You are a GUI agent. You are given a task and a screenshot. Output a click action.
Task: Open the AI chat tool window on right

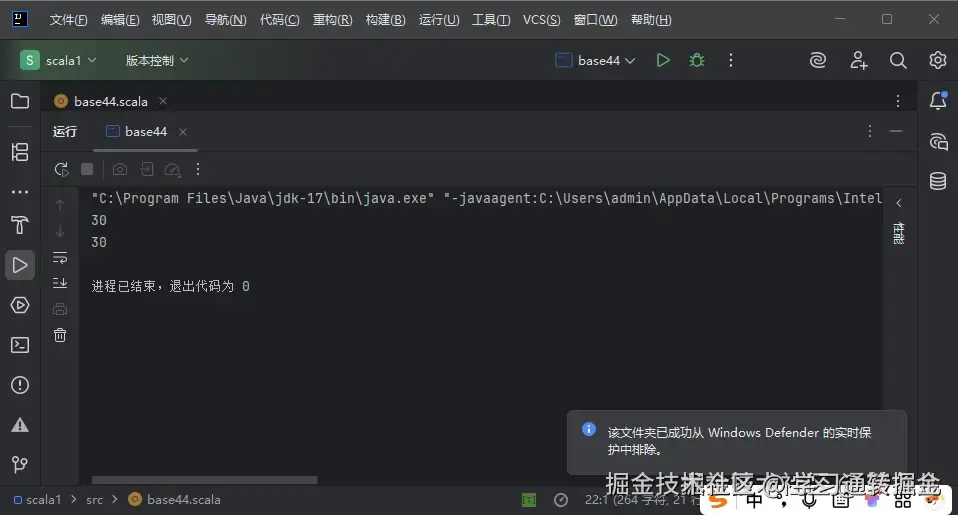(x=938, y=142)
